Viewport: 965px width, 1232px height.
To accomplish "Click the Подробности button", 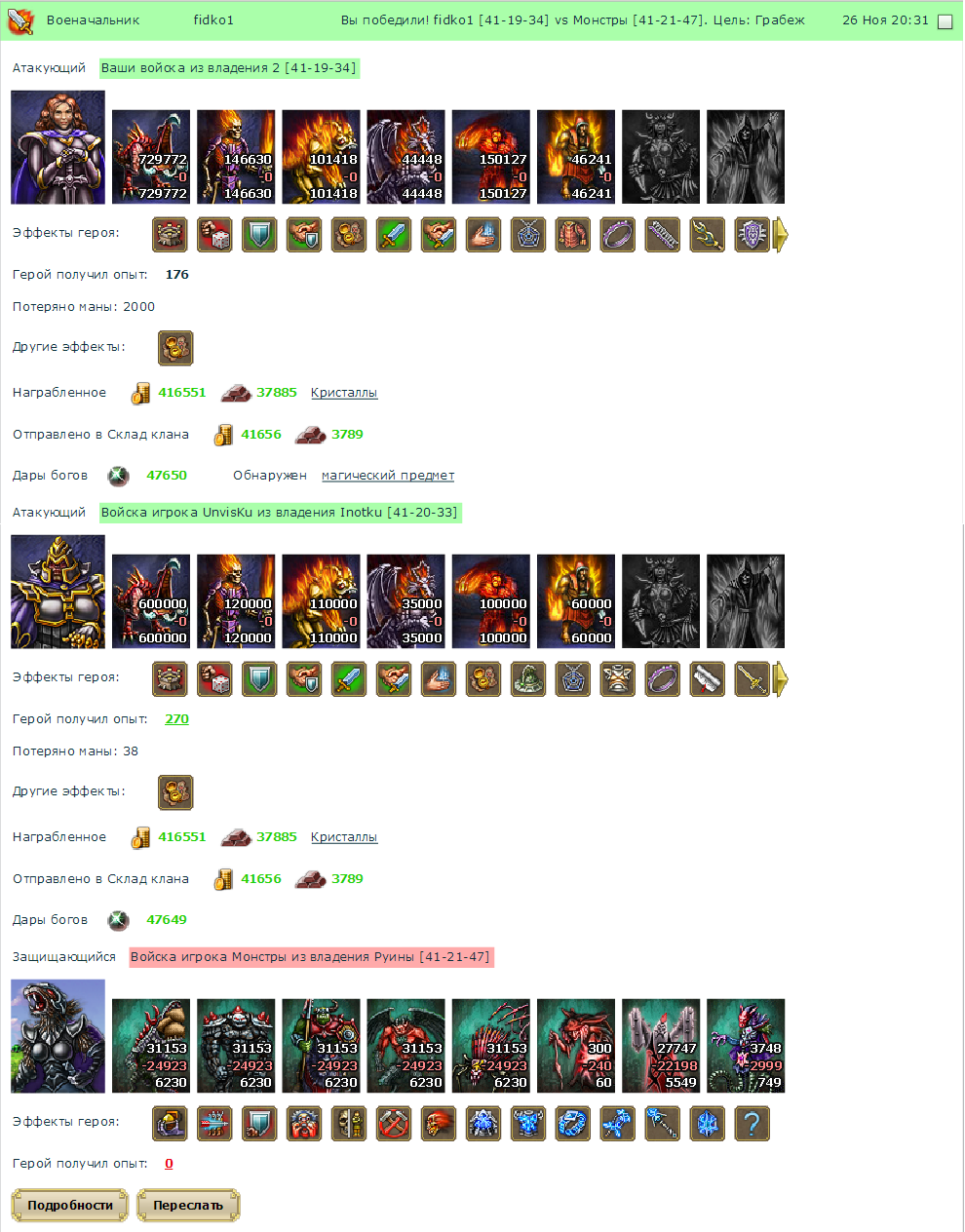I will coord(70,1206).
